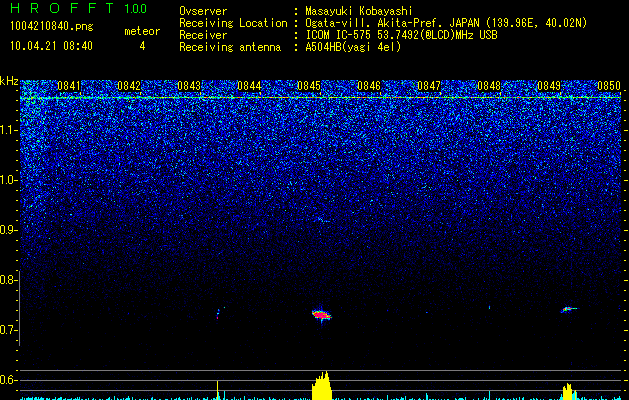
Task: Click the 0845 time marker
Action: pos(309,86)
